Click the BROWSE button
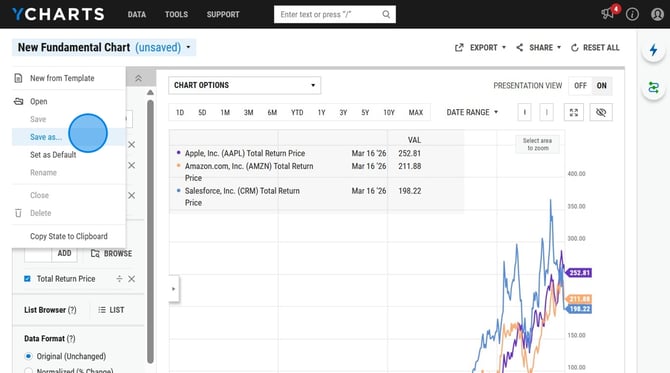The width and height of the screenshot is (670, 373). [112, 253]
